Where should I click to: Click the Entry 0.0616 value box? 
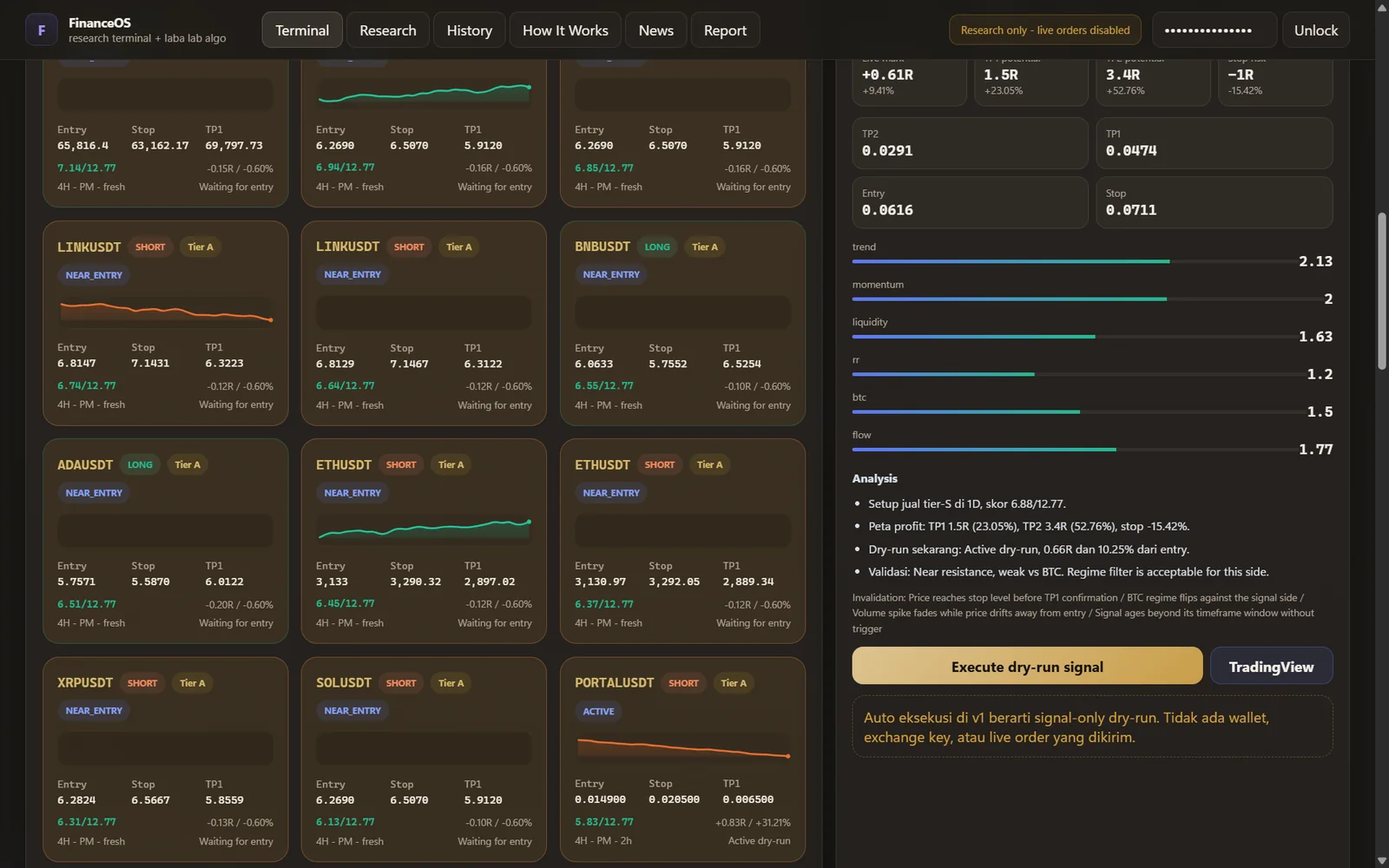970,202
